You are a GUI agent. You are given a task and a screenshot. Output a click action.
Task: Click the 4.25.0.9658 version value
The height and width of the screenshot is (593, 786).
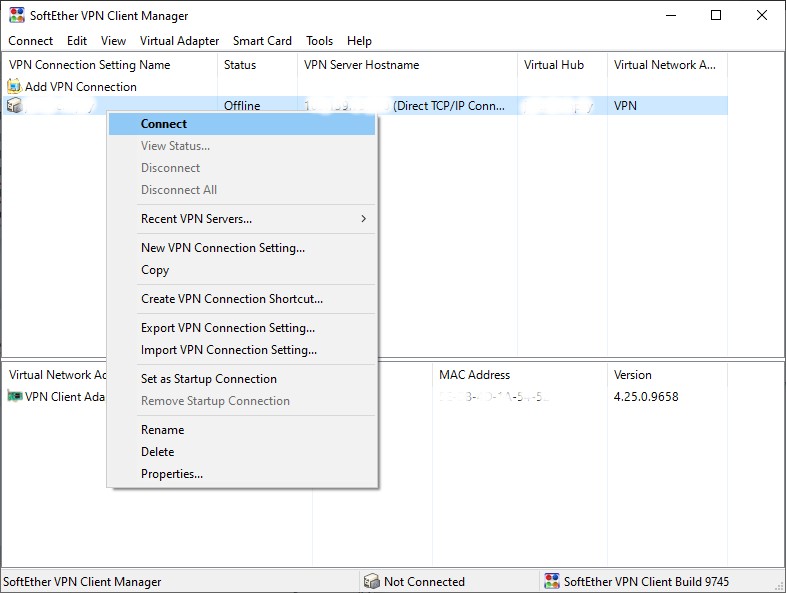click(x=646, y=397)
